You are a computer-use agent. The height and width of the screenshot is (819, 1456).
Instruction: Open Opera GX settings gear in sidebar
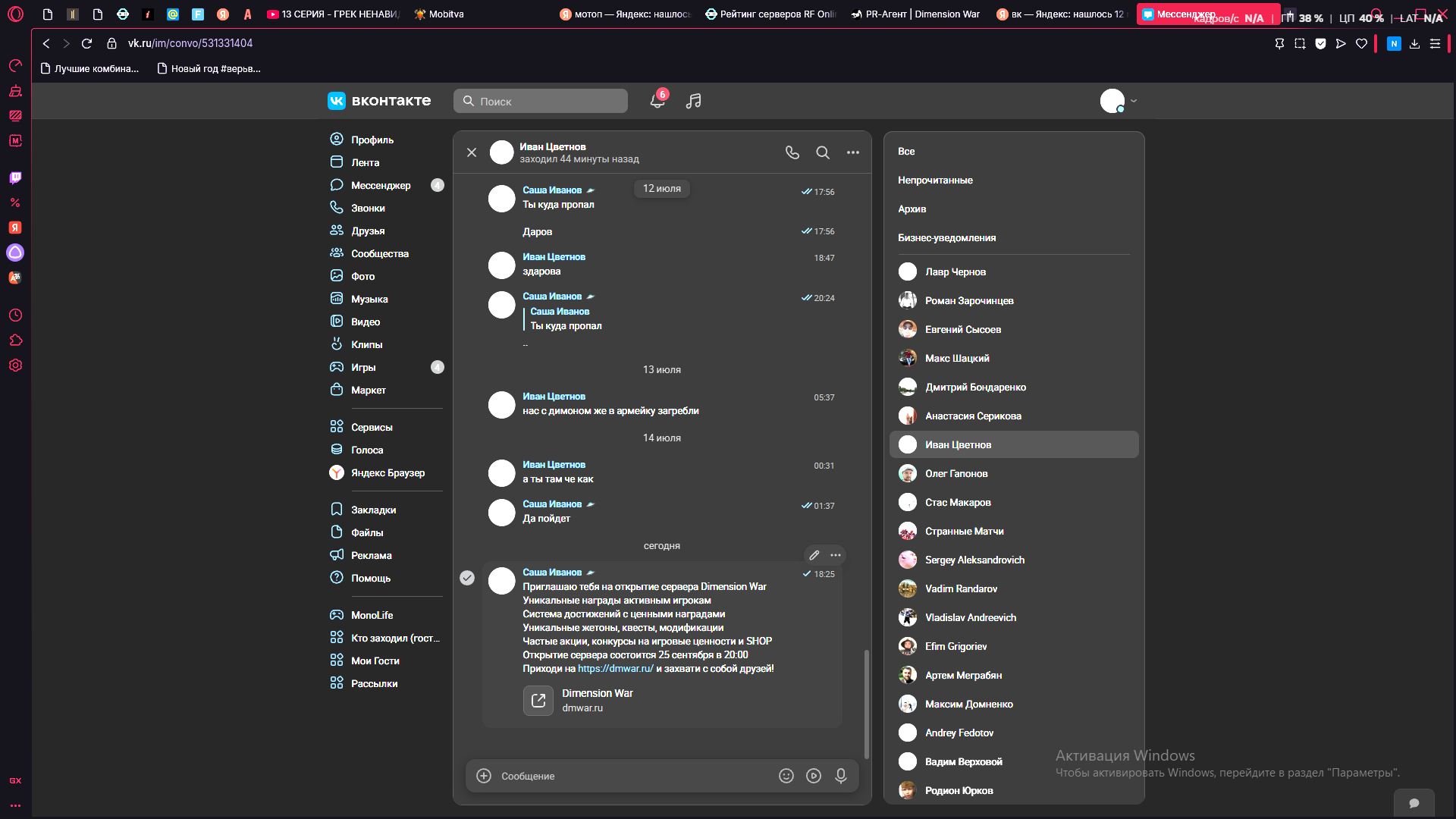(x=15, y=365)
